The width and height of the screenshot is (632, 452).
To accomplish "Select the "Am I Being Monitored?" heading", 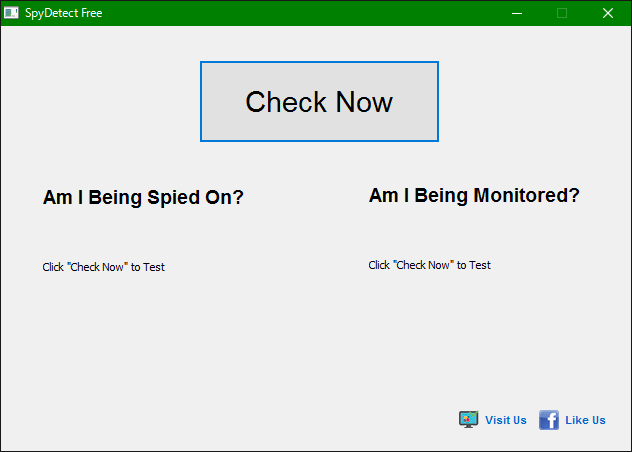I will pyautogui.click(x=474, y=196).
